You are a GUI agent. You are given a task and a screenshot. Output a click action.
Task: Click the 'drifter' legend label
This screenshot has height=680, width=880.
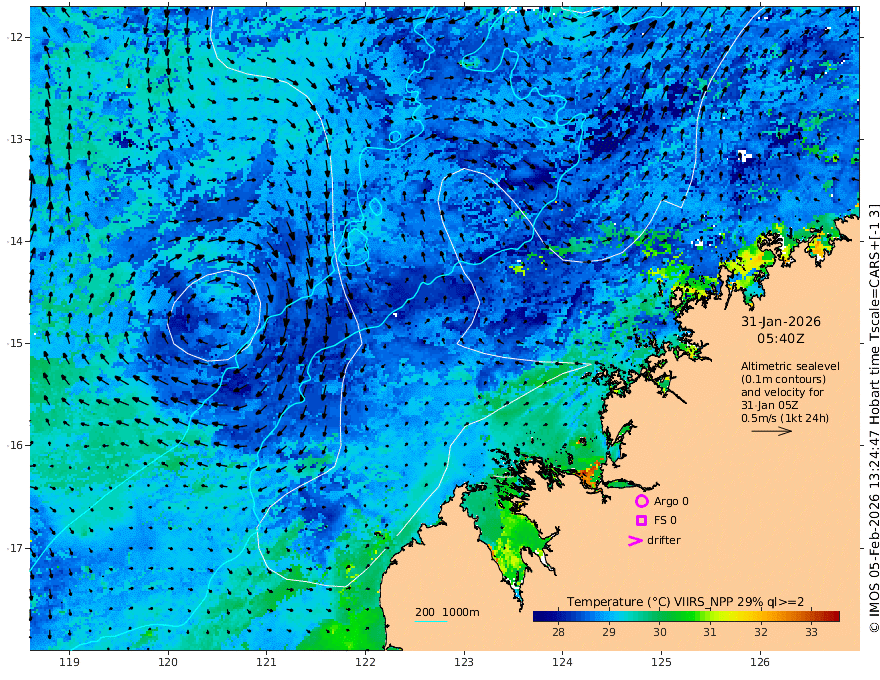click(x=663, y=540)
